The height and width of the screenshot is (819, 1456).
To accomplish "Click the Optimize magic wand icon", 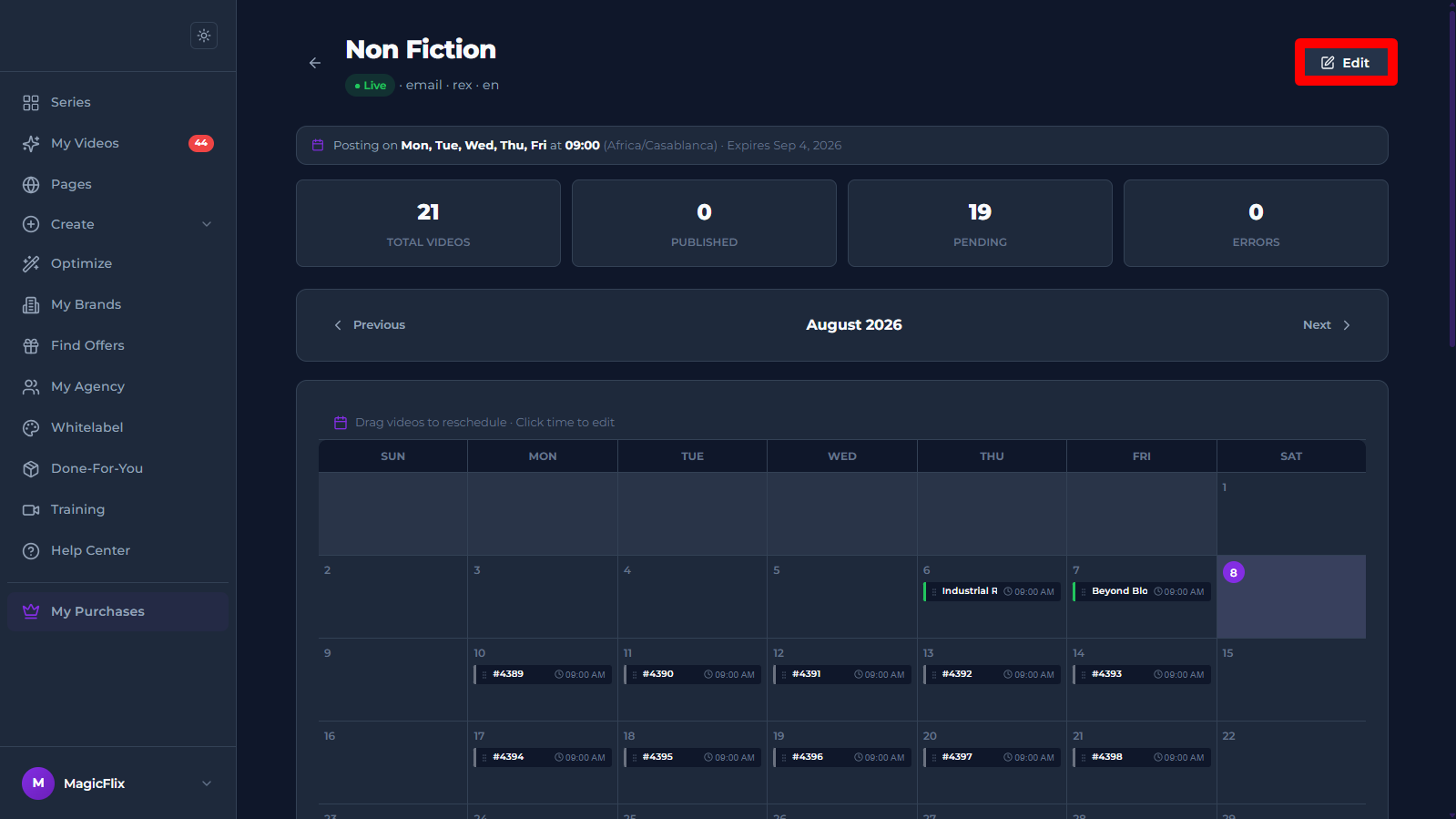I will point(31,264).
